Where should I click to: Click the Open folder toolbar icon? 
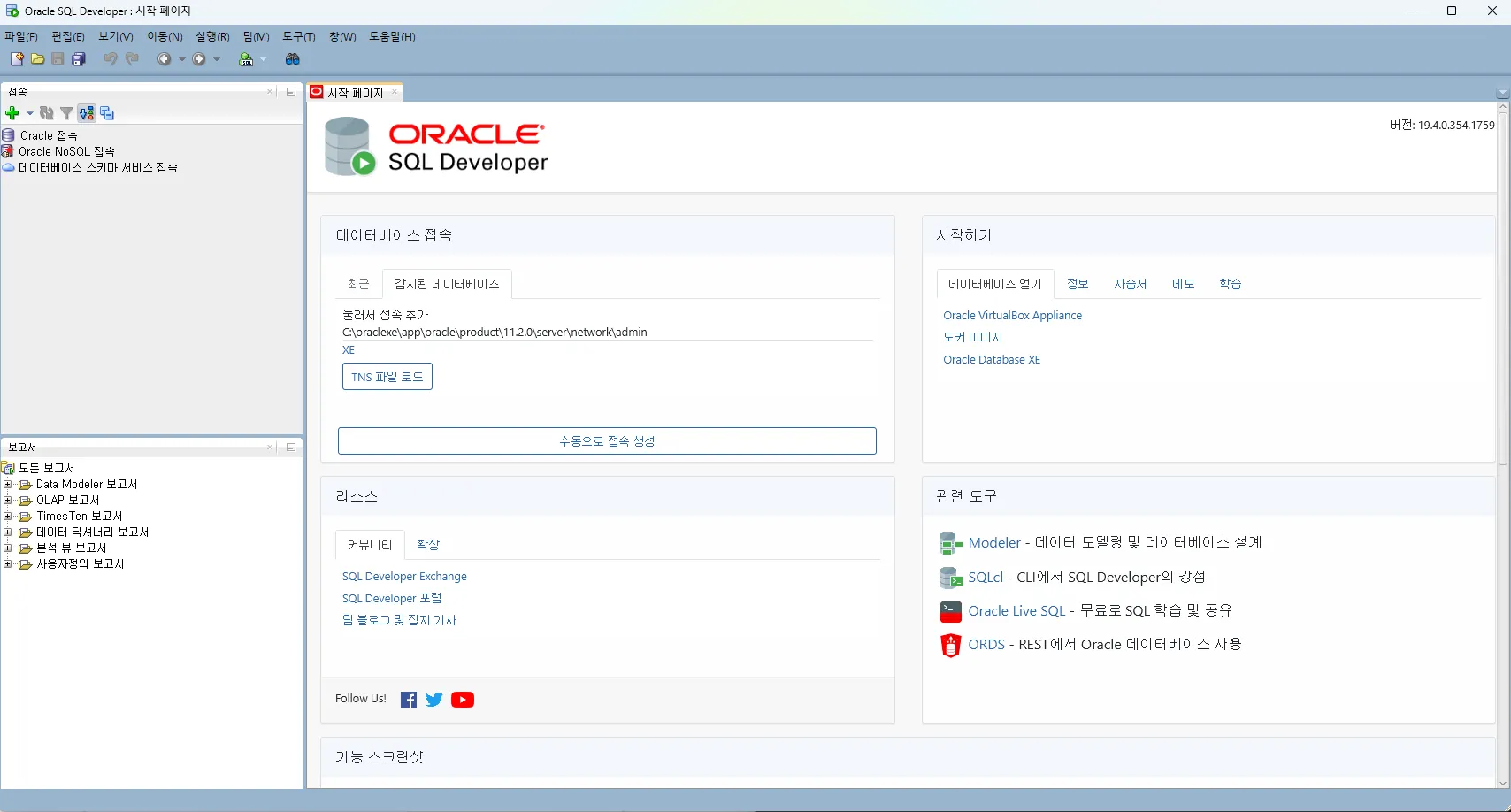click(x=37, y=59)
